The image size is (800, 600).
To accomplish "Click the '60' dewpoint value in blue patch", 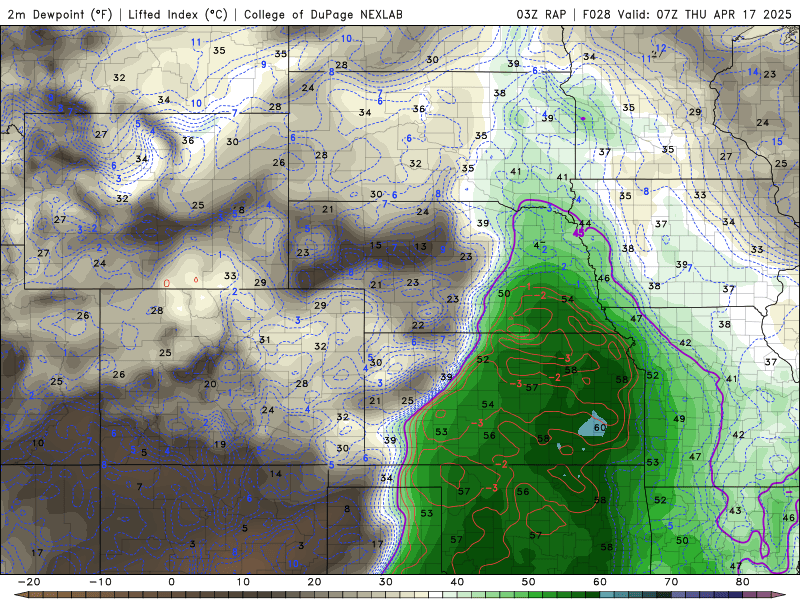I will coord(600,427).
